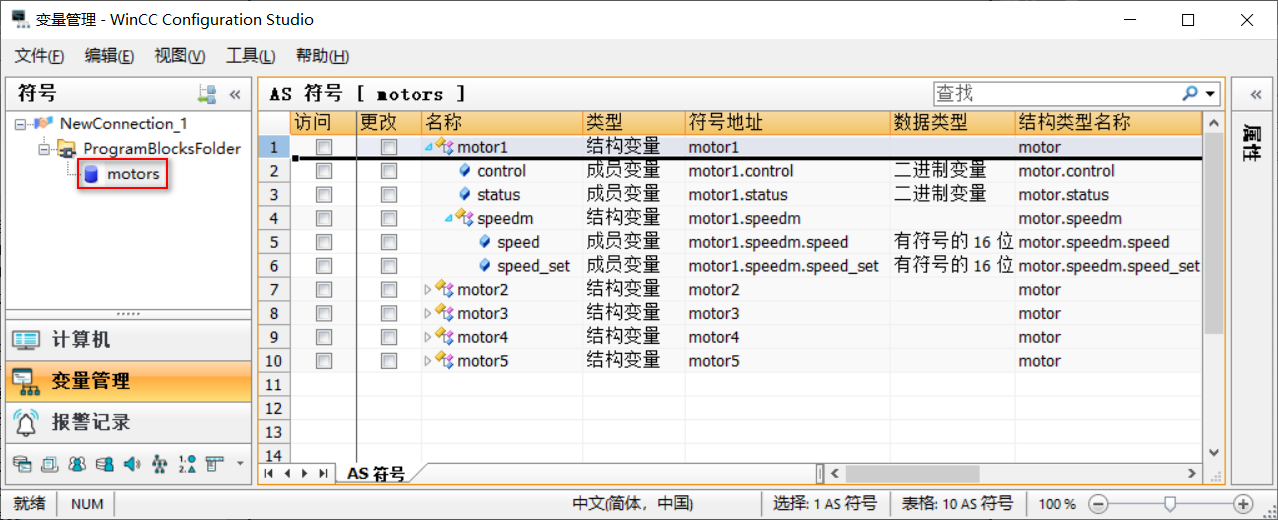This screenshot has height=520, width=1278.
Task: Open the user archive icon with database and person
Action: click(x=104, y=464)
